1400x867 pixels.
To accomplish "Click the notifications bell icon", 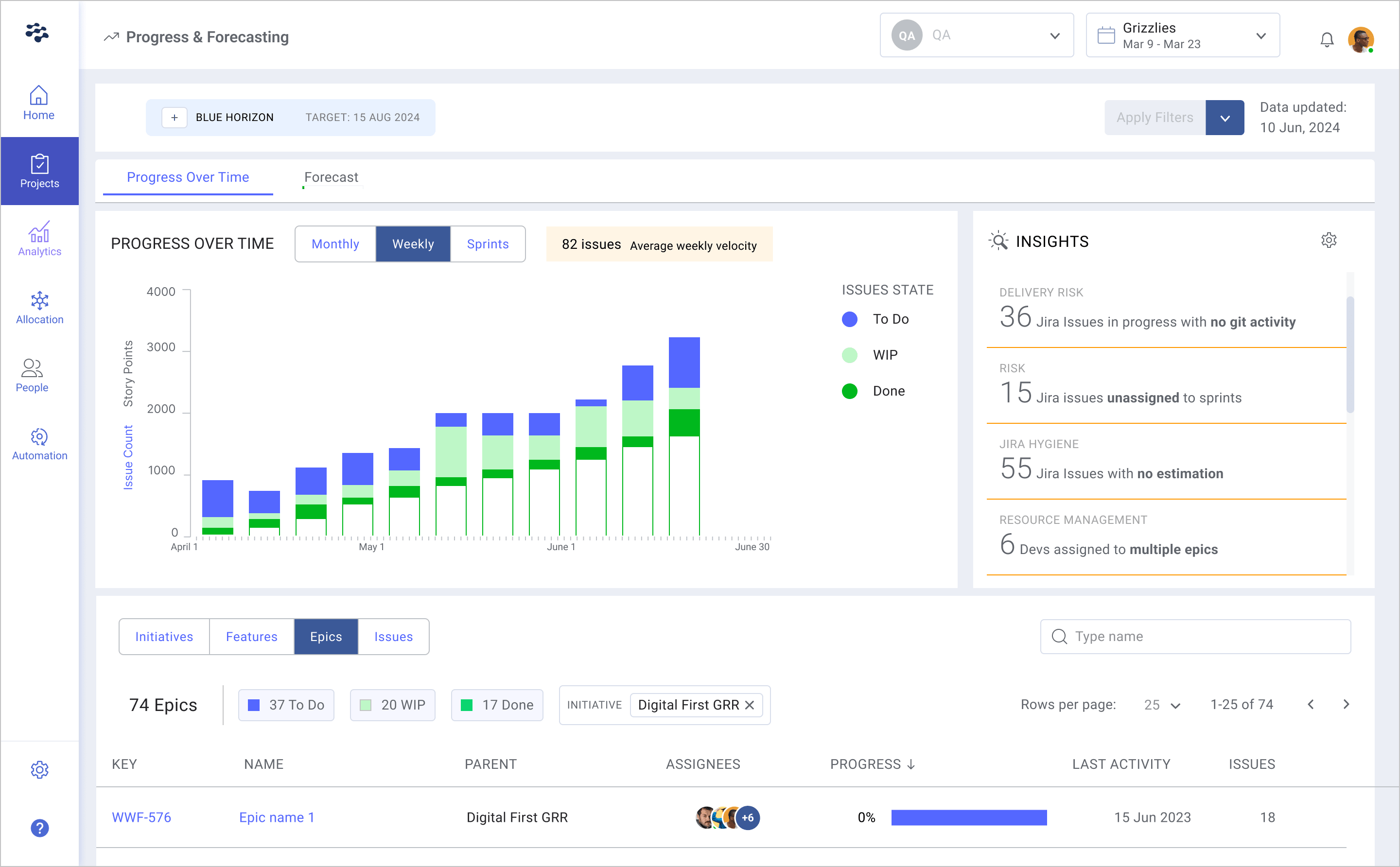I will (x=1327, y=39).
